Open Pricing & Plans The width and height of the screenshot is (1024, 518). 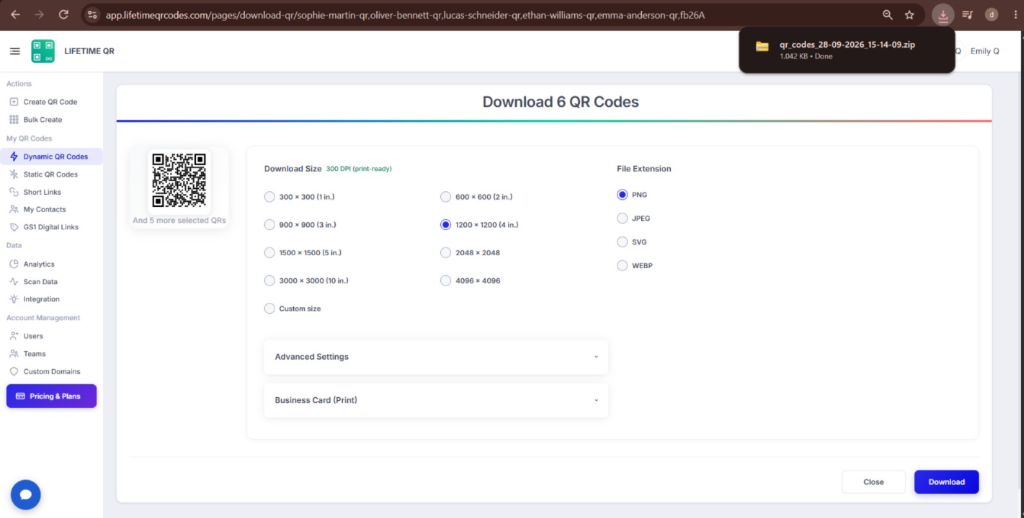click(x=52, y=396)
